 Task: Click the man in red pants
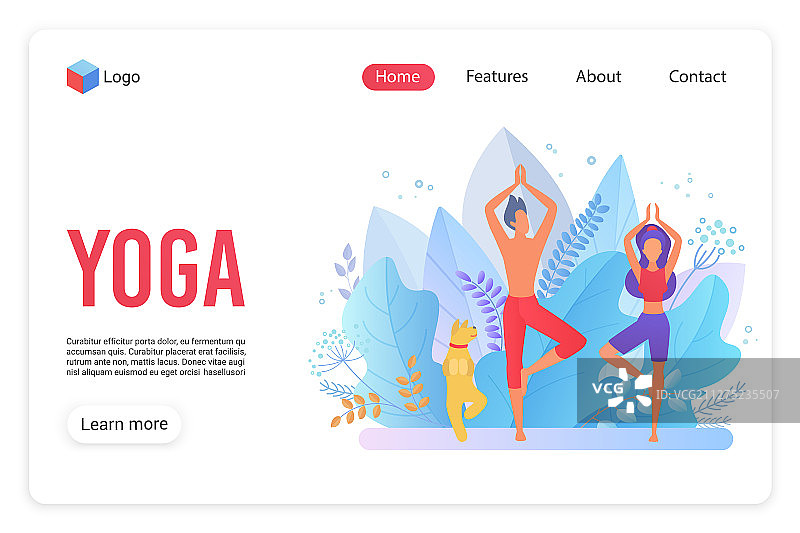(x=531, y=302)
